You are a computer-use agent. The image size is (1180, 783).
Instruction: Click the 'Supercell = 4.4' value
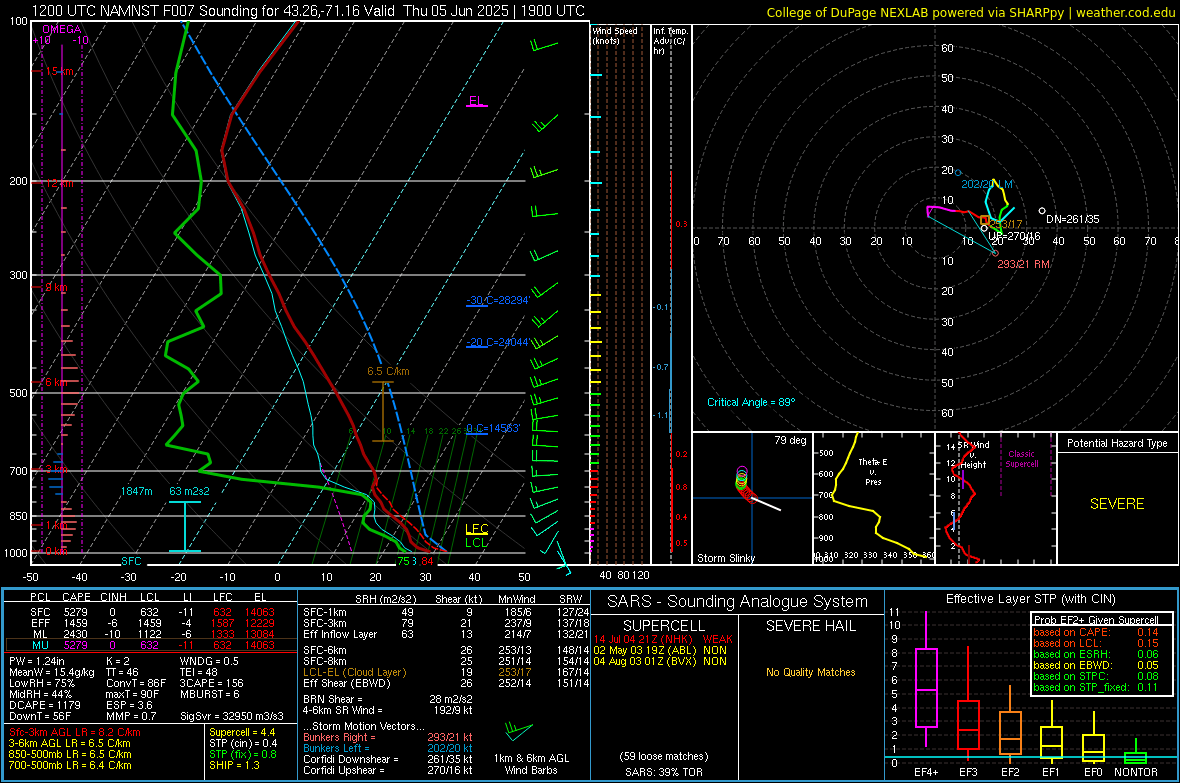click(x=242, y=732)
